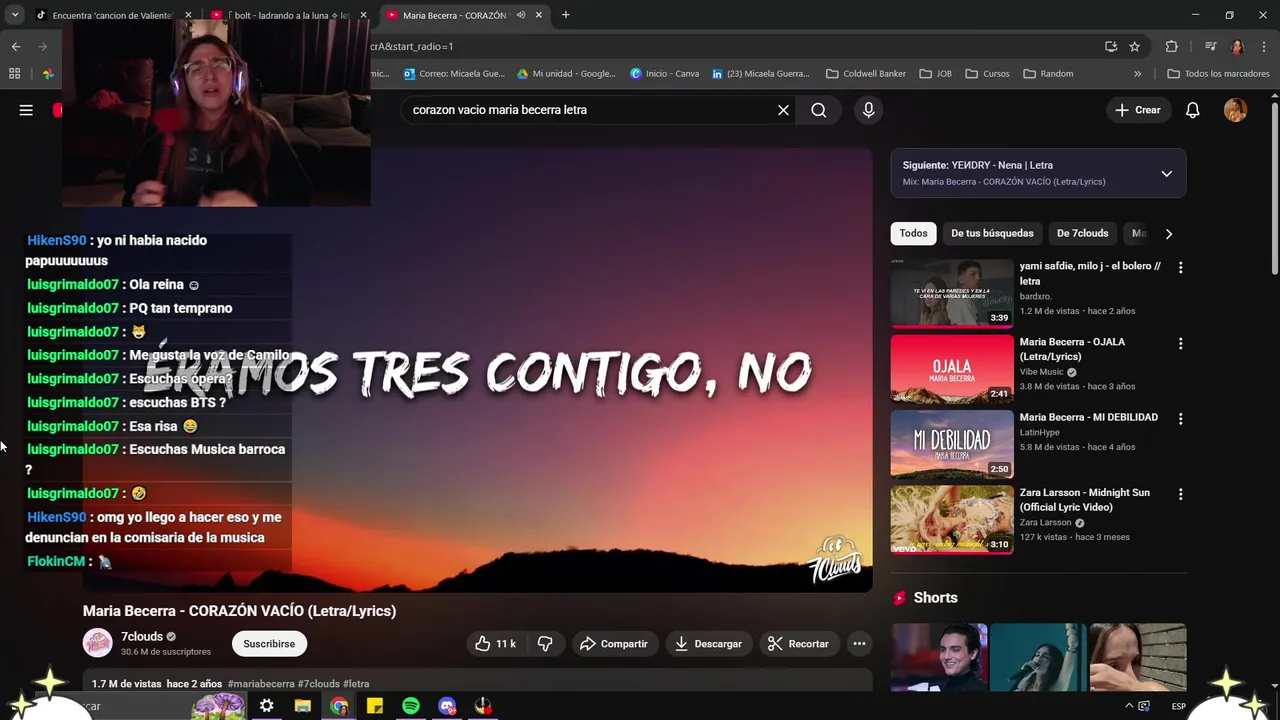Open 'Correo: Micaela Gue...' bookmark
The width and height of the screenshot is (1280, 720).
(454, 73)
